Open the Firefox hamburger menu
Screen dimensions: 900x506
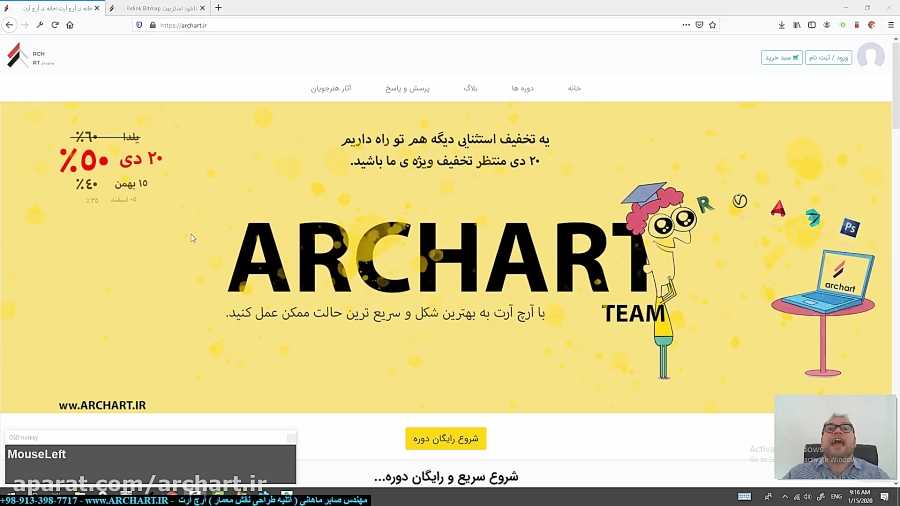(890, 25)
